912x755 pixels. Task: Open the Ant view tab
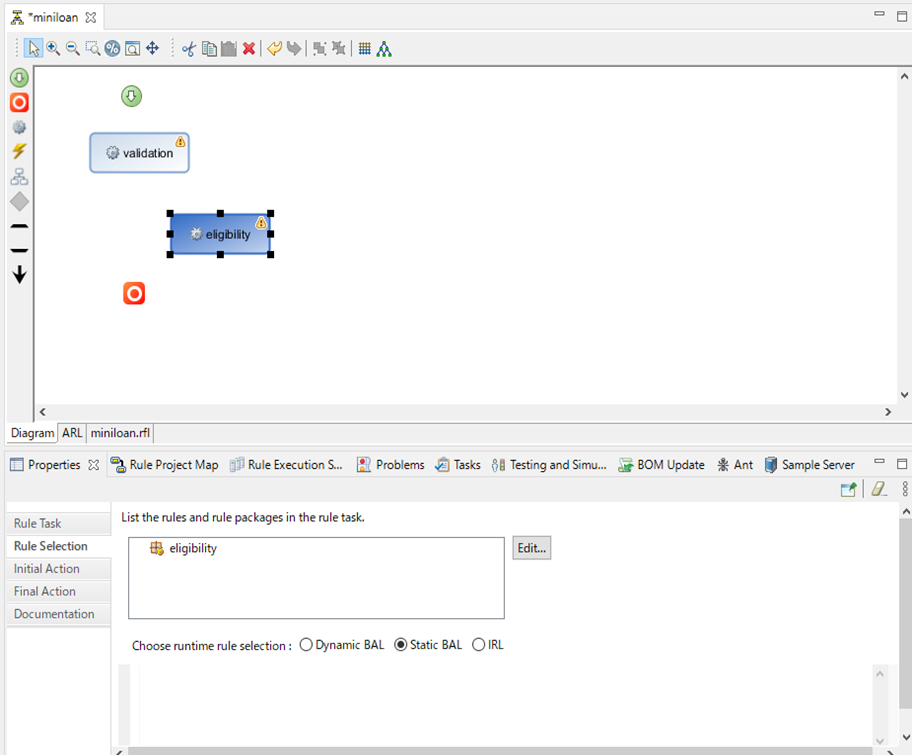[x=735, y=465]
